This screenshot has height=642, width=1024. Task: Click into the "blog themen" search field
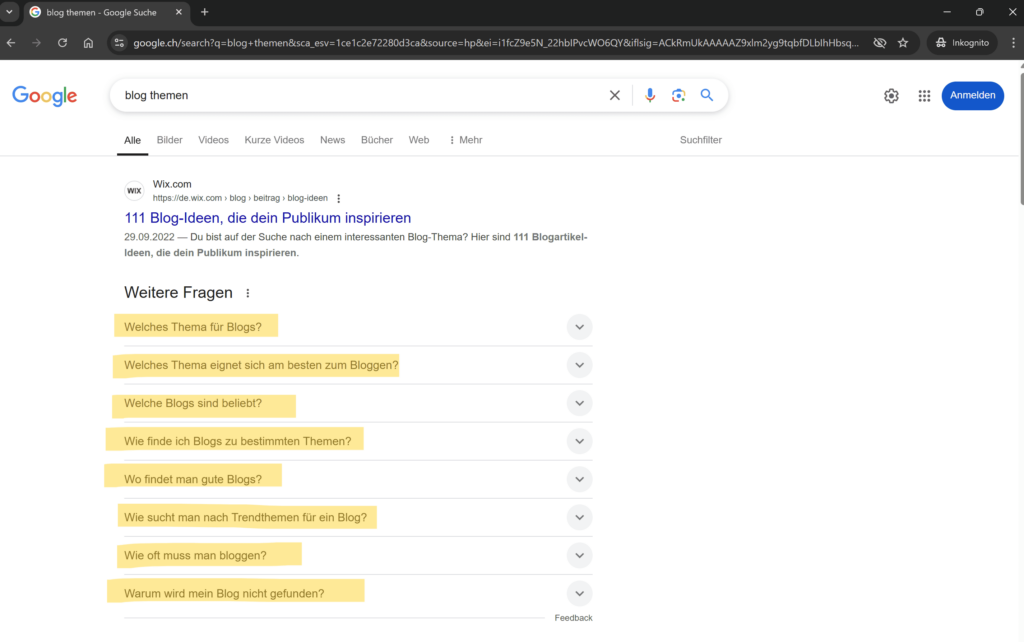[360, 95]
